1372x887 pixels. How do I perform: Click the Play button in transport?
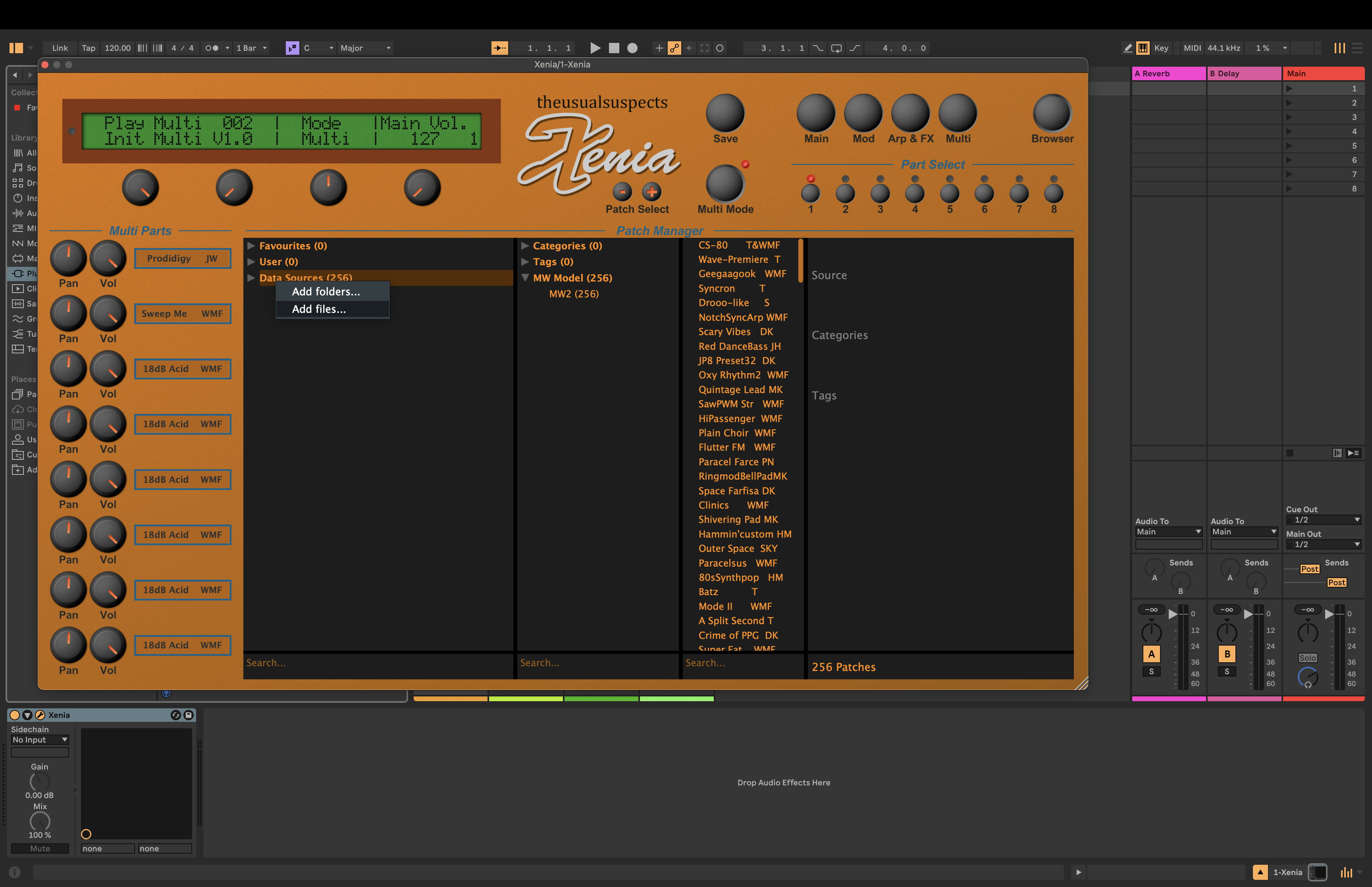[x=595, y=48]
